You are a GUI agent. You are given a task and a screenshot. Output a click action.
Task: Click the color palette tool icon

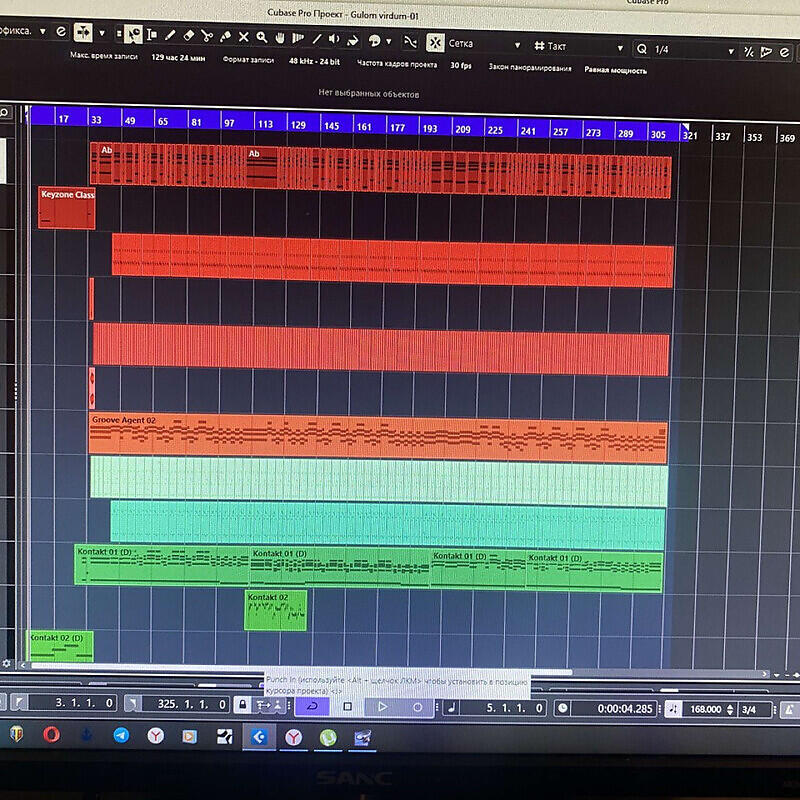tap(374, 40)
